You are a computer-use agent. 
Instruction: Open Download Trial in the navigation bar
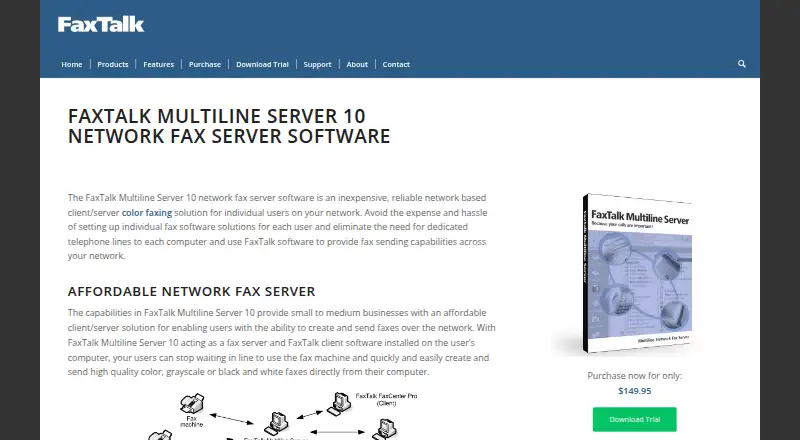[x=262, y=64]
